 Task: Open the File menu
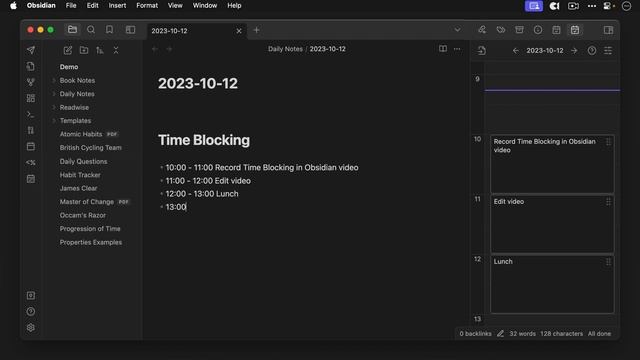(71, 6)
